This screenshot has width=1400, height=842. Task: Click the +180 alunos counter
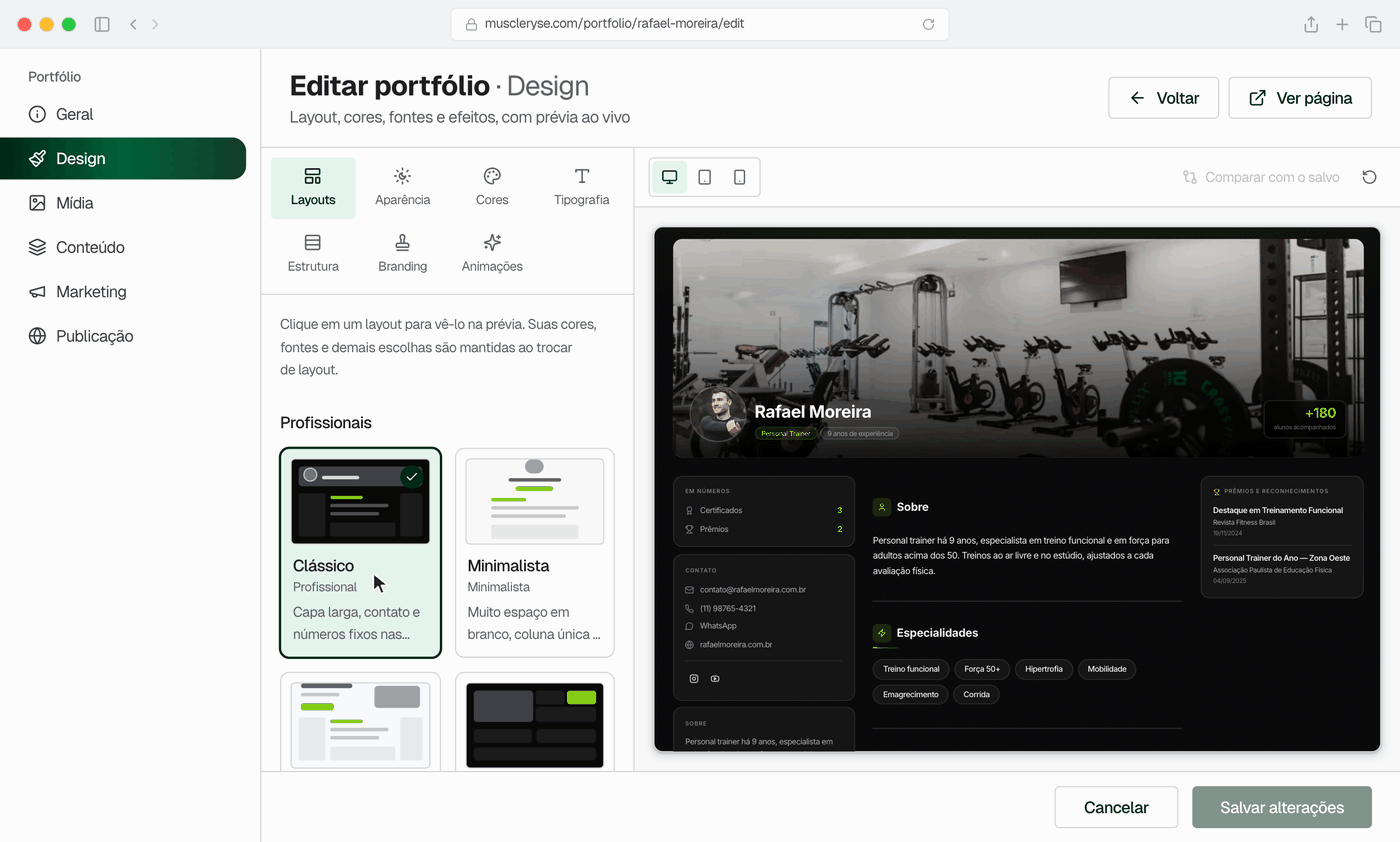[1304, 419]
